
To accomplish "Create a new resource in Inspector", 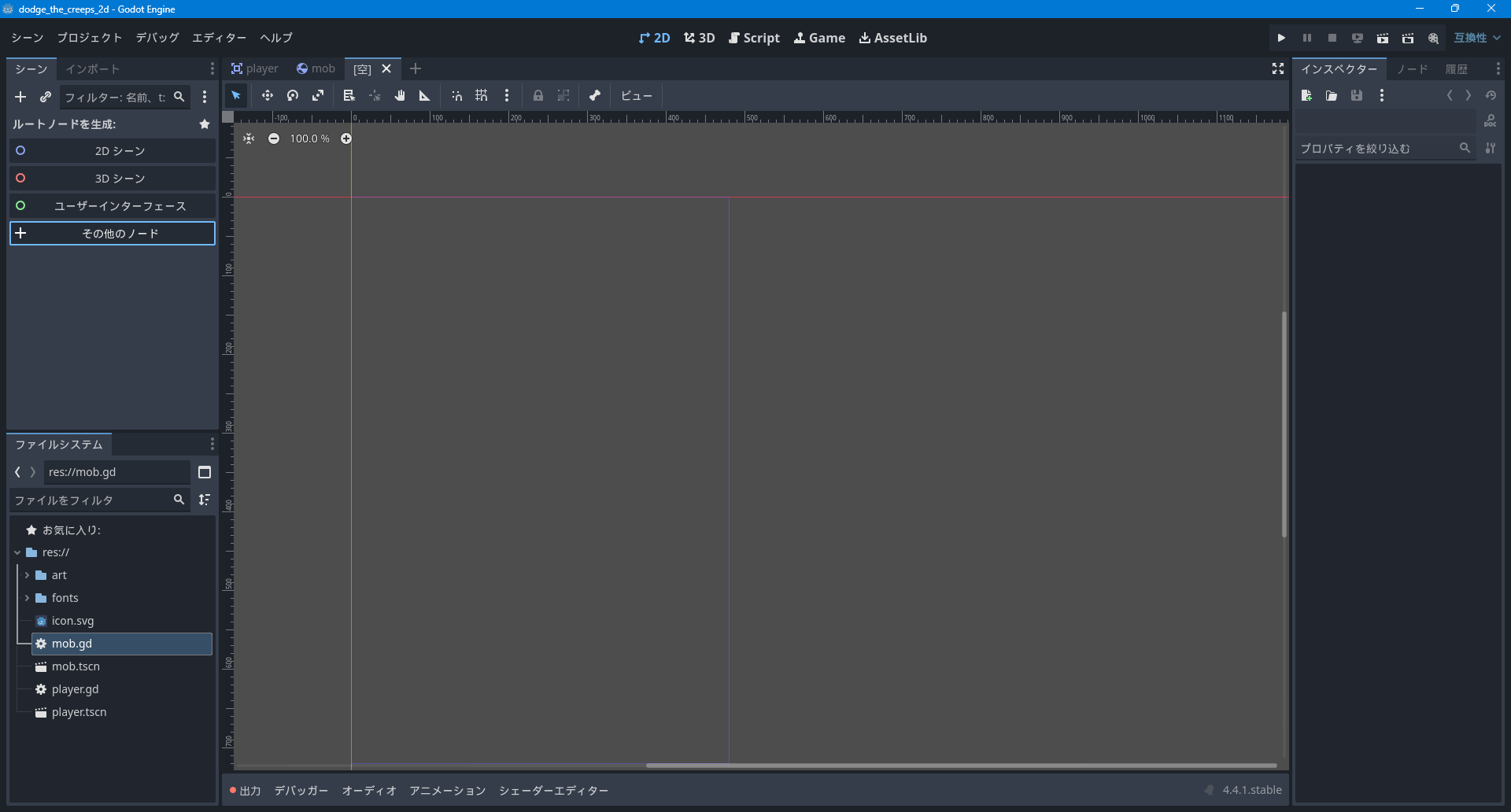I will (x=1306, y=96).
